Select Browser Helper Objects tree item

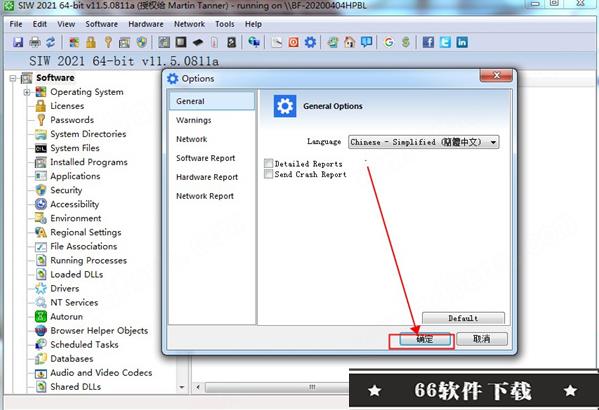click(99, 331)
